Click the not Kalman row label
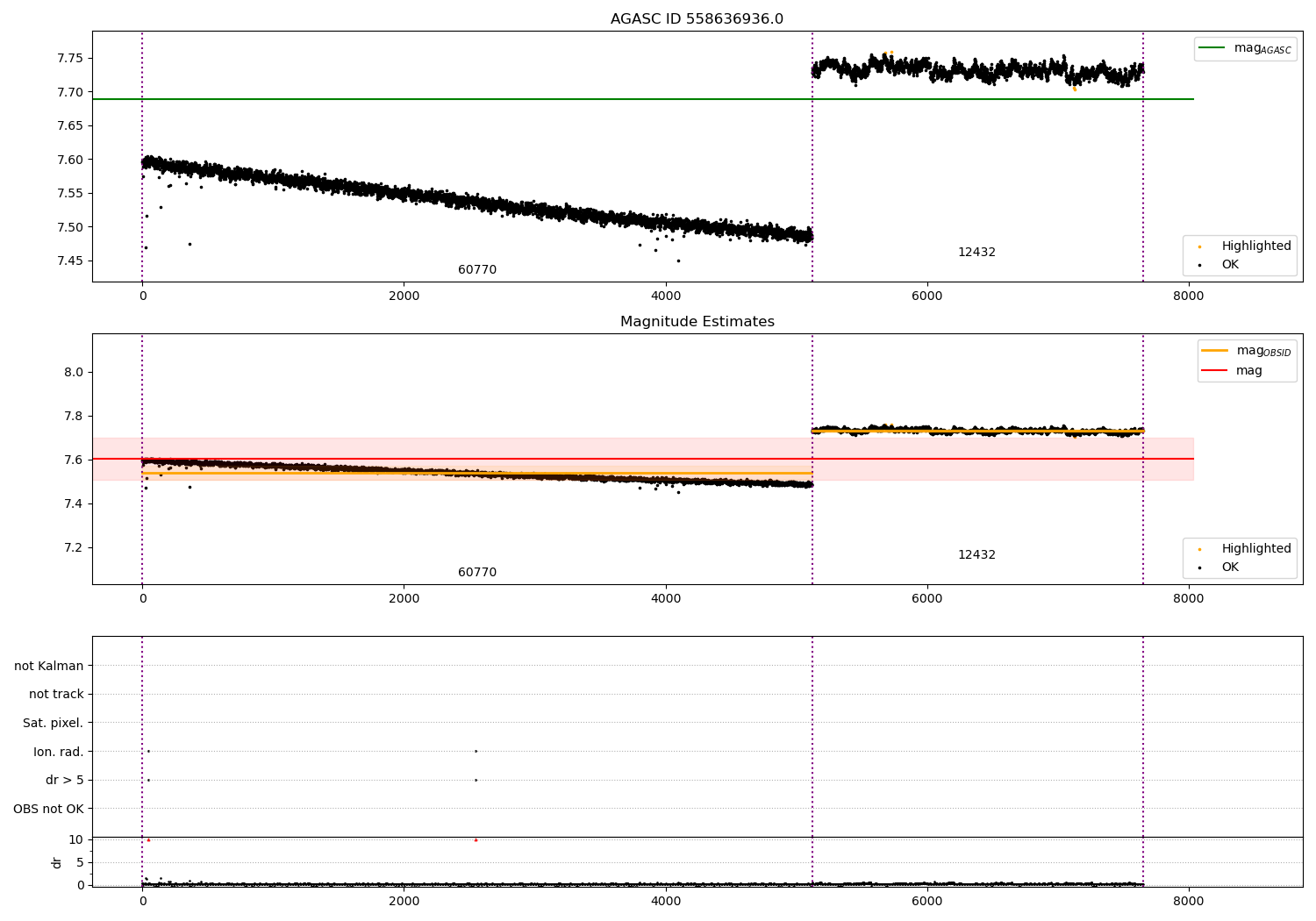The height and width of the screenshot is (921, 1316). [x=49, y=667]
